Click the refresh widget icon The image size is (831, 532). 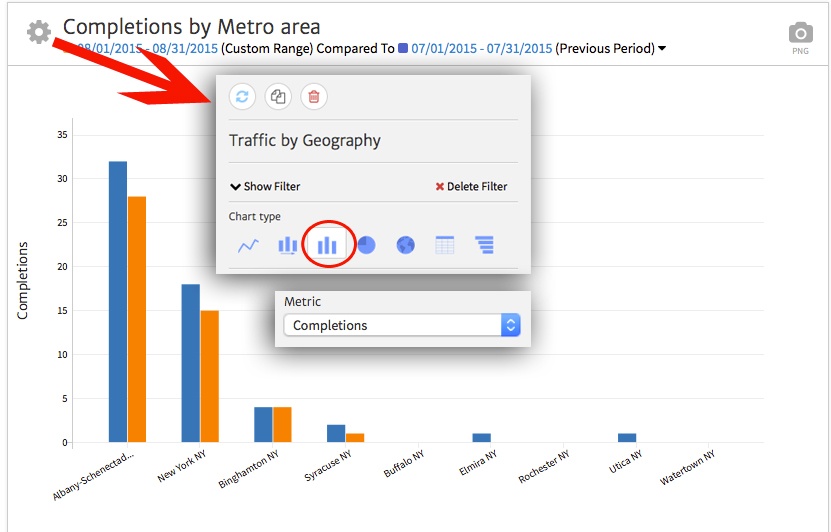coord(241,97)
